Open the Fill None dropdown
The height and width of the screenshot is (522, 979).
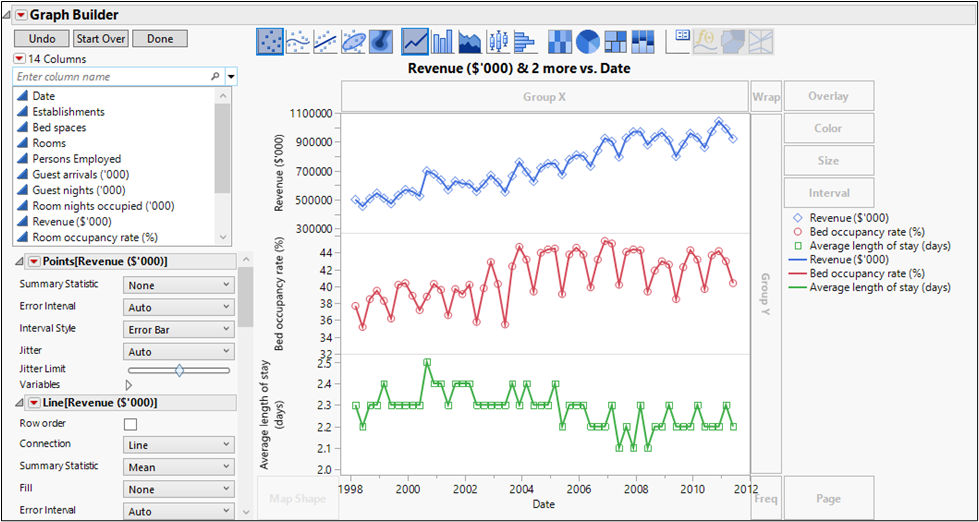tap(179, 489)
